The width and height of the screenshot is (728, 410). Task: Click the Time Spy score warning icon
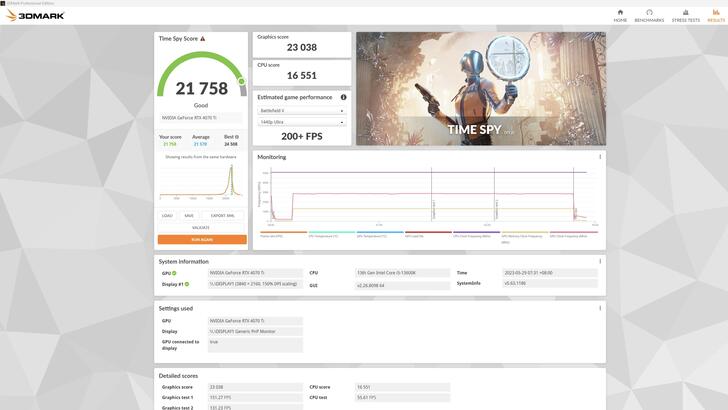(203, 39)
